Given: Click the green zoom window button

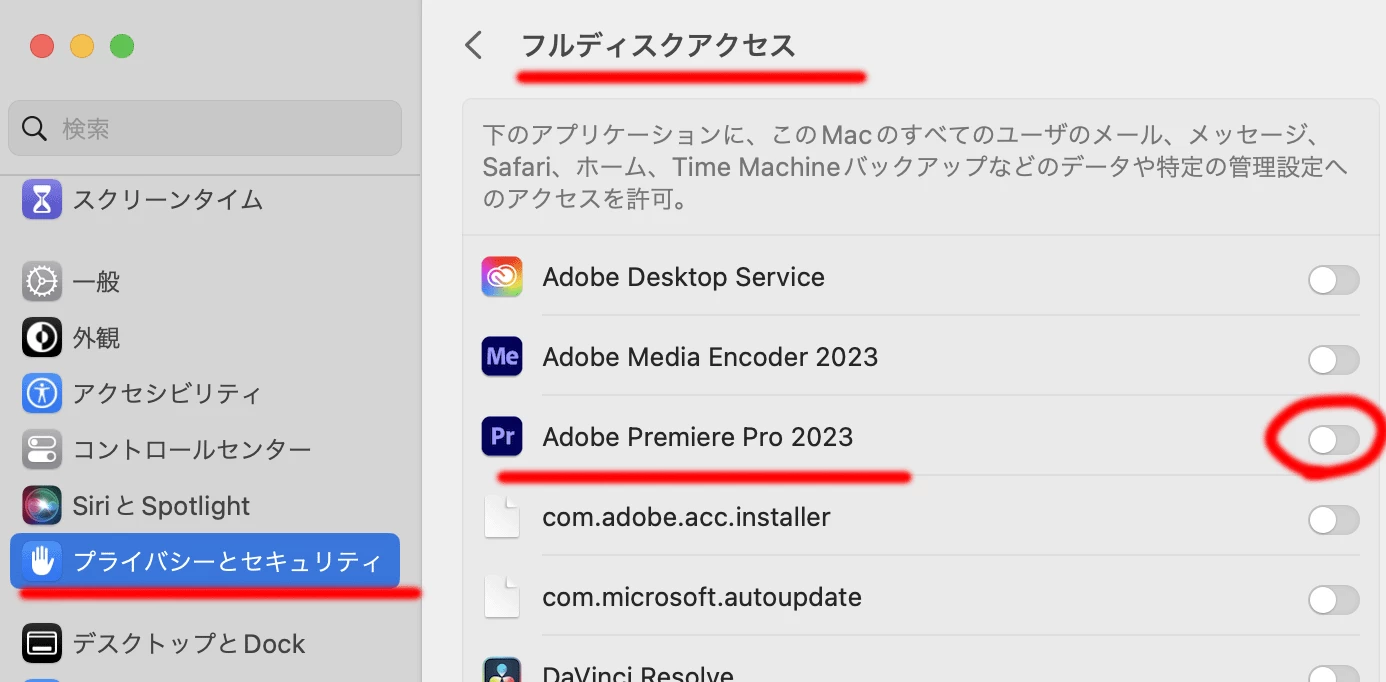Looking at the screenshot, I should pos(122,46).
